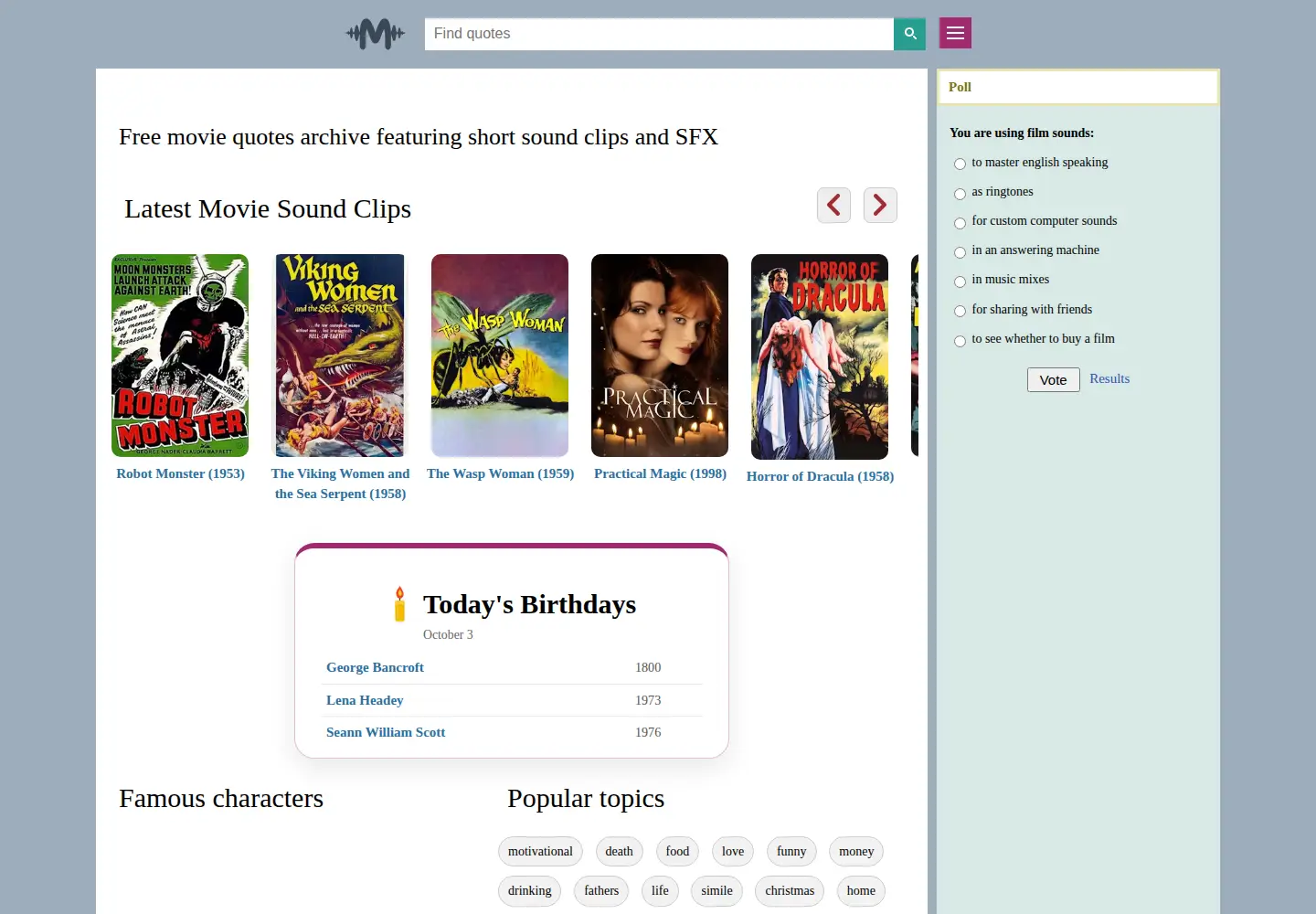Submit poll with Vote button
This screenshot has width=1316, height=914.
1053,379
